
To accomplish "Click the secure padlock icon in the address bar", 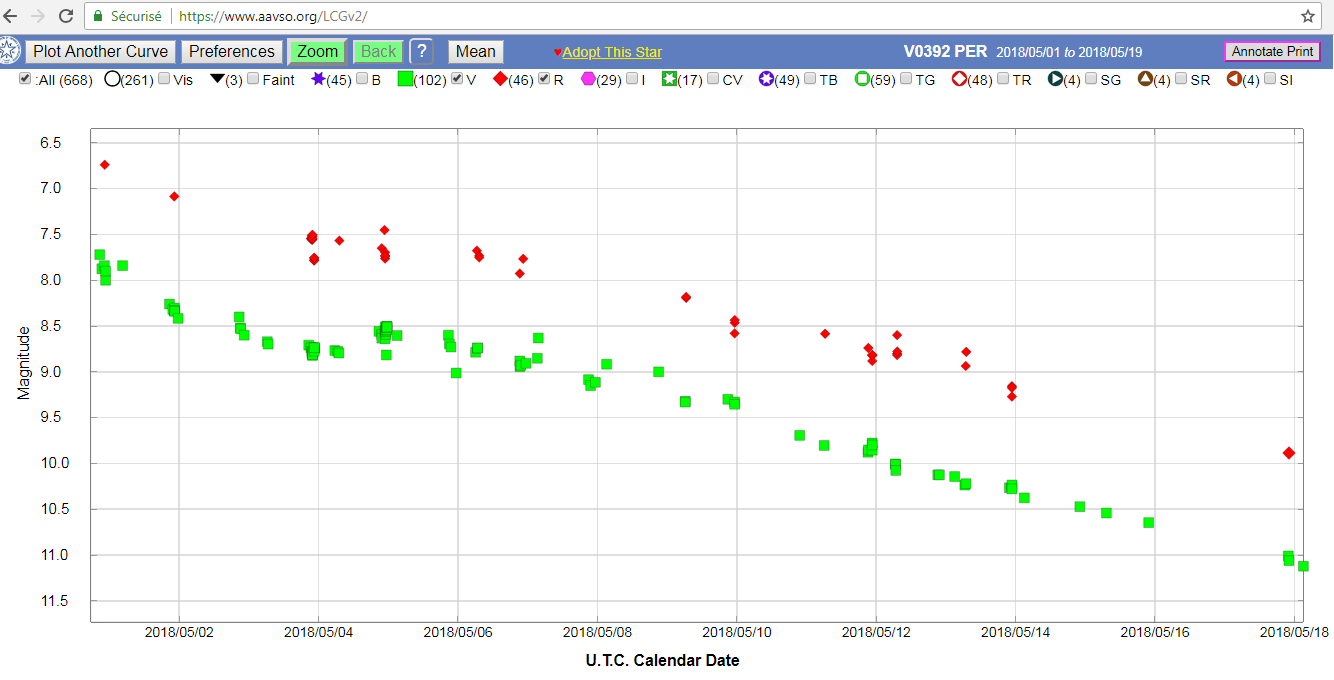I will (98, 16).
